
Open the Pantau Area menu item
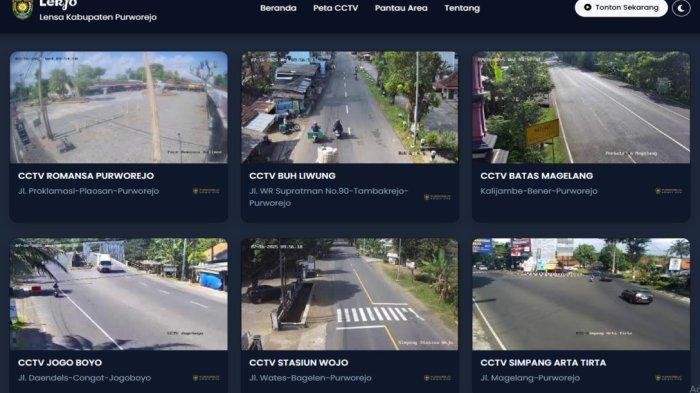[401, 8]
